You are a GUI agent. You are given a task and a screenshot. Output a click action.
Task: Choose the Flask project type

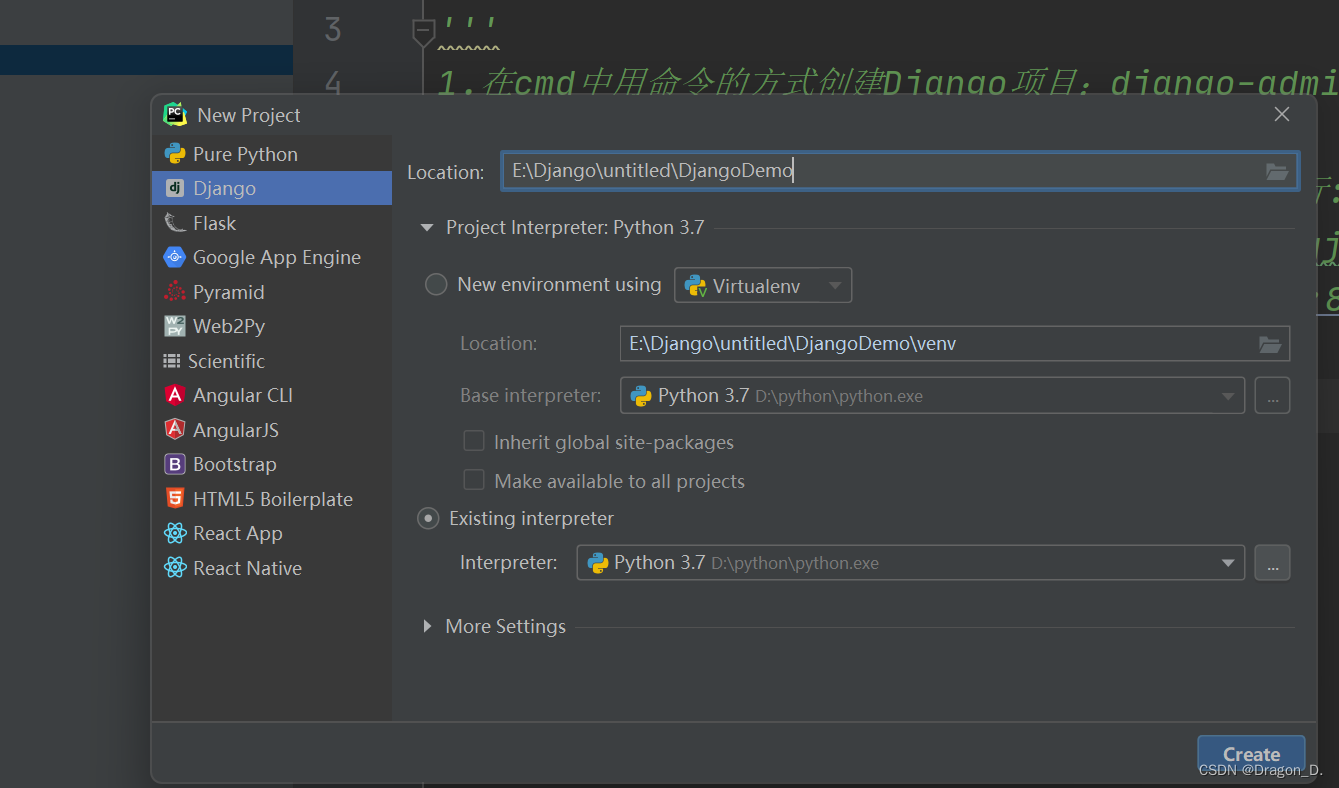pos(271,223)
